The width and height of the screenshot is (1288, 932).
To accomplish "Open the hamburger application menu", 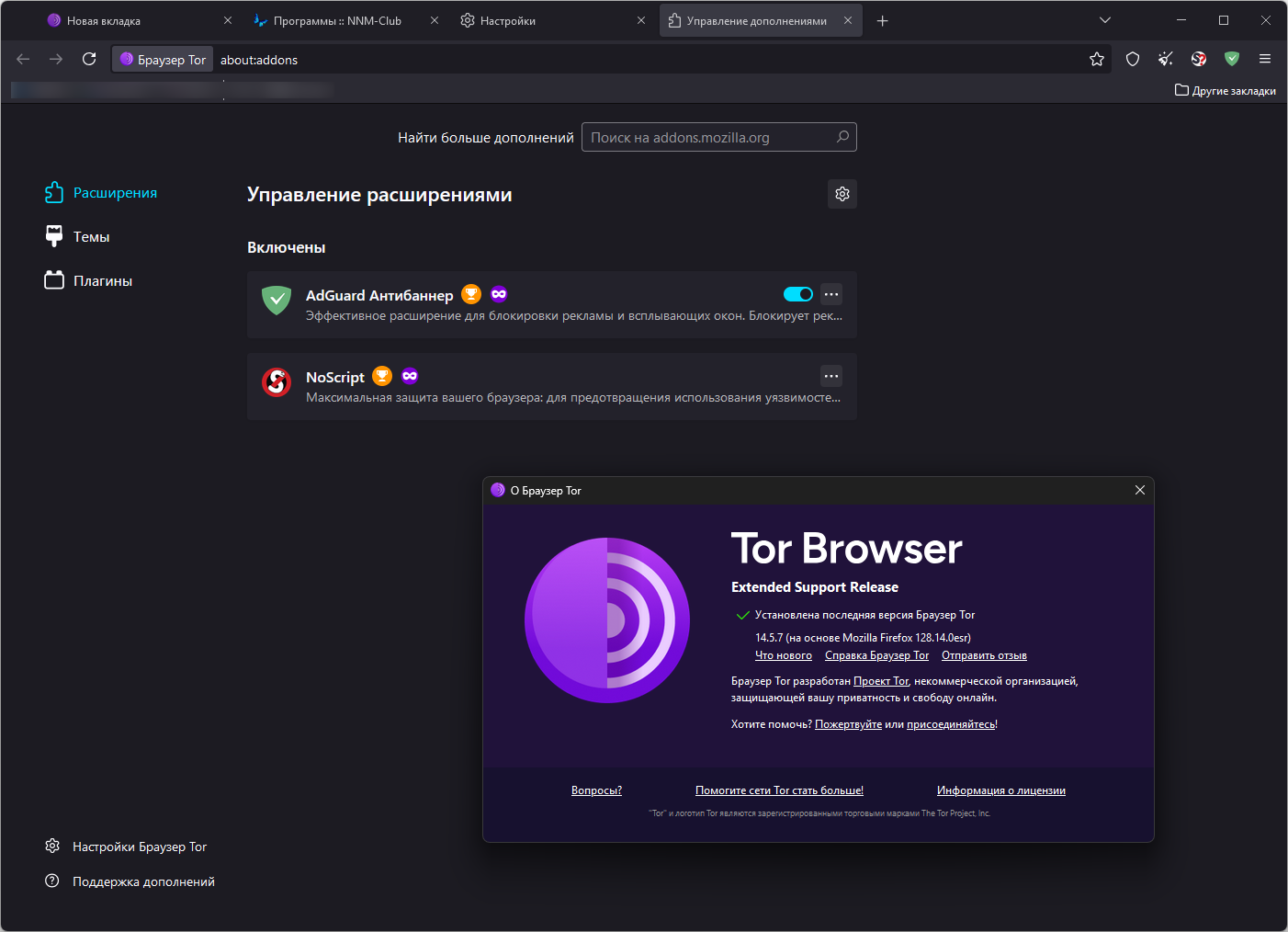I will (1265, 59).
